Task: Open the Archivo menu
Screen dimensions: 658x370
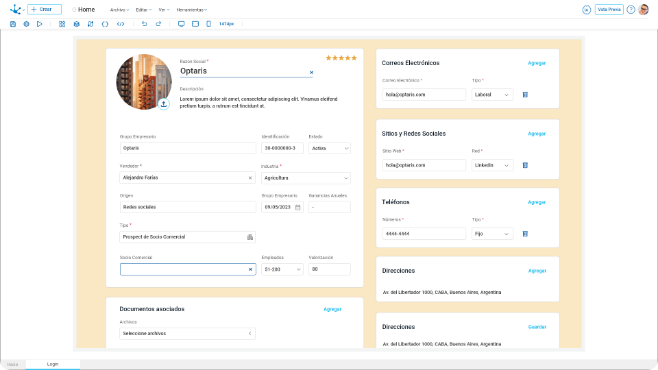Action: coord(119,10)
